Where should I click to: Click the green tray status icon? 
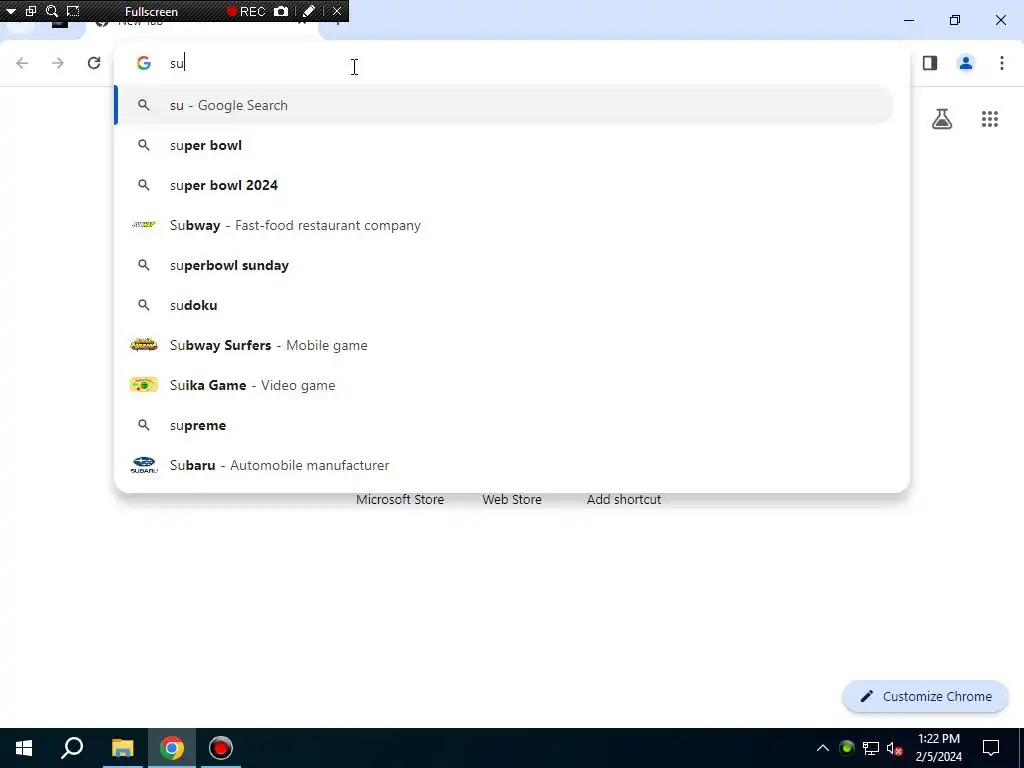point(847,748)
